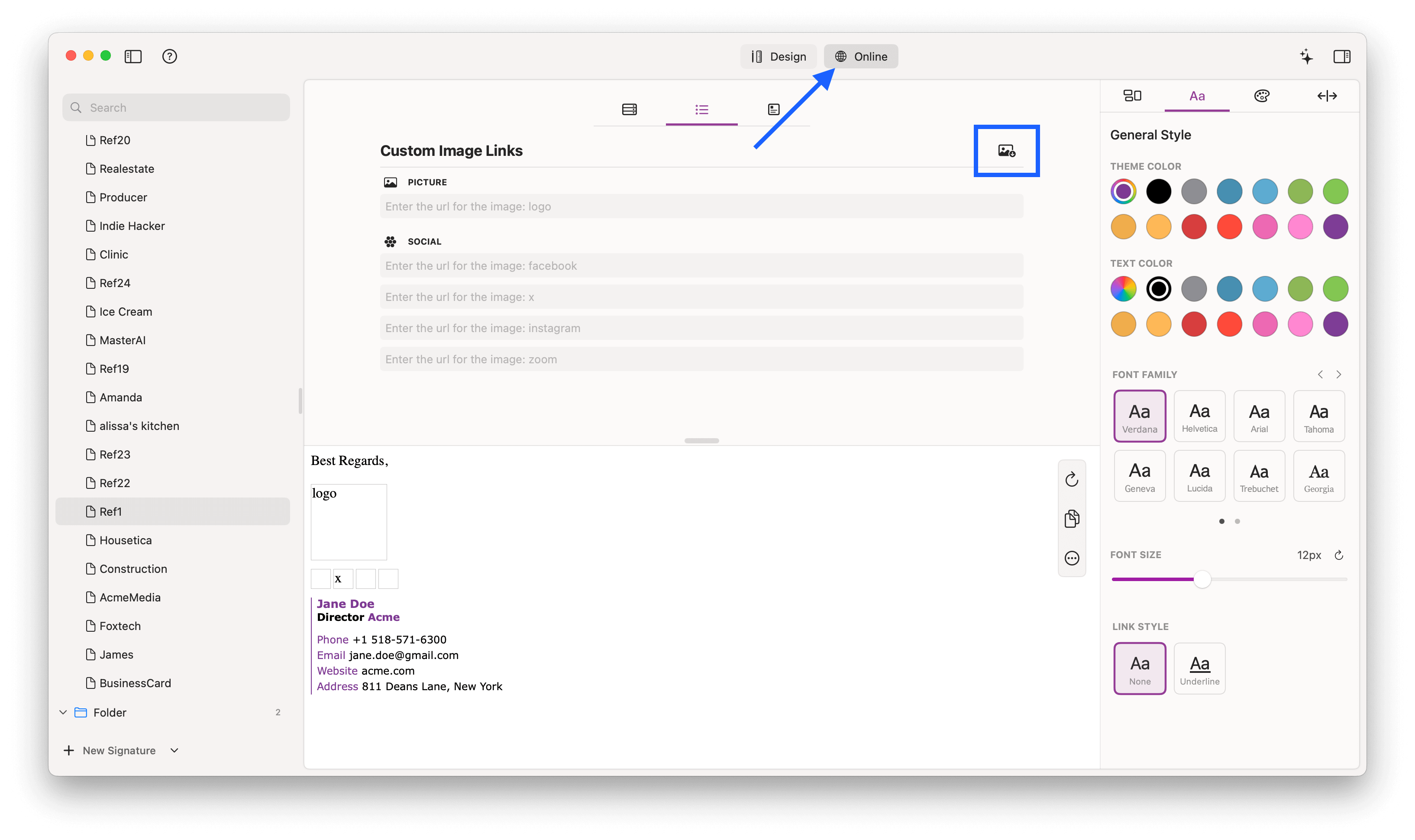Pick custom rainbow text color swatch
Viewport: 1415px width, 840px height.
(1123, 289)
